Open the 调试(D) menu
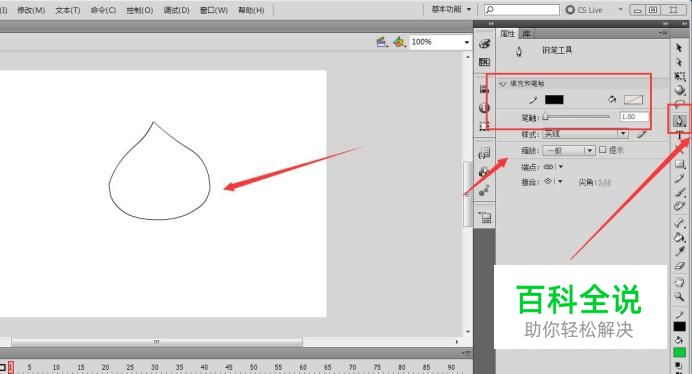The width and height of the screenshot is (692, 374). coord(176,10)
